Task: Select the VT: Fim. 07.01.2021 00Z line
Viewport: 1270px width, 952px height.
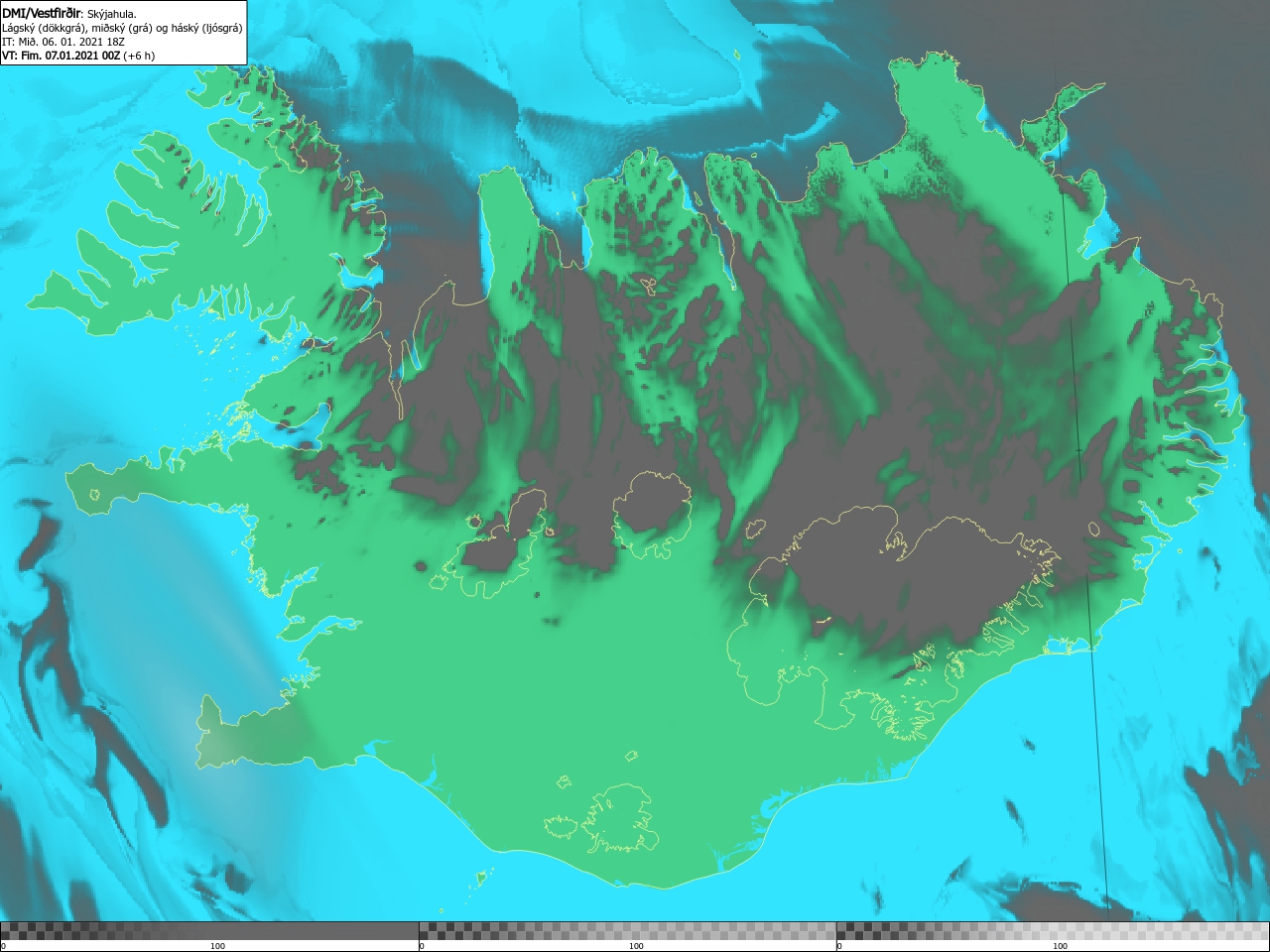Action: coord(78,56)
